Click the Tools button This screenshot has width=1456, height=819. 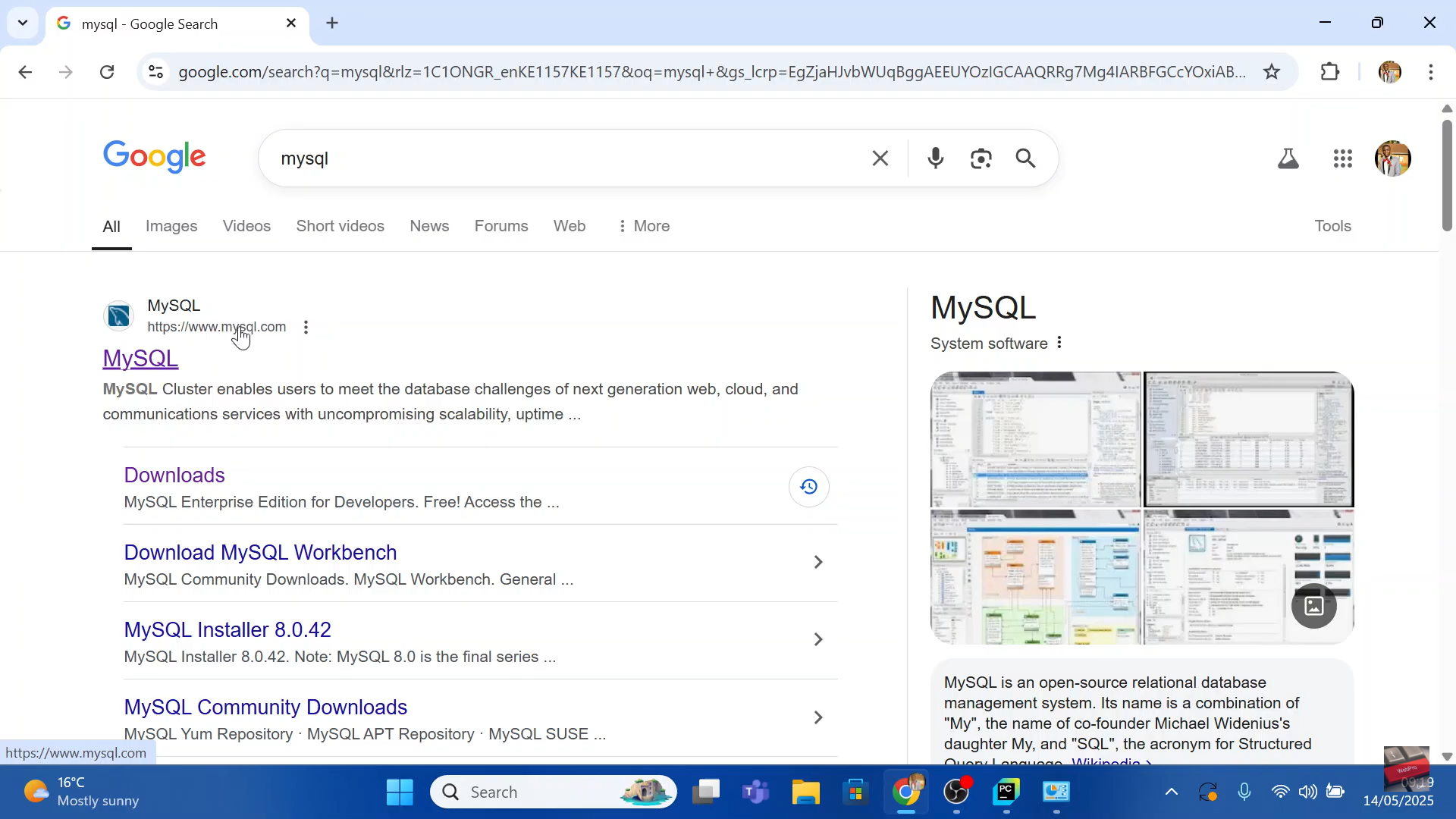coord(1332,226)
